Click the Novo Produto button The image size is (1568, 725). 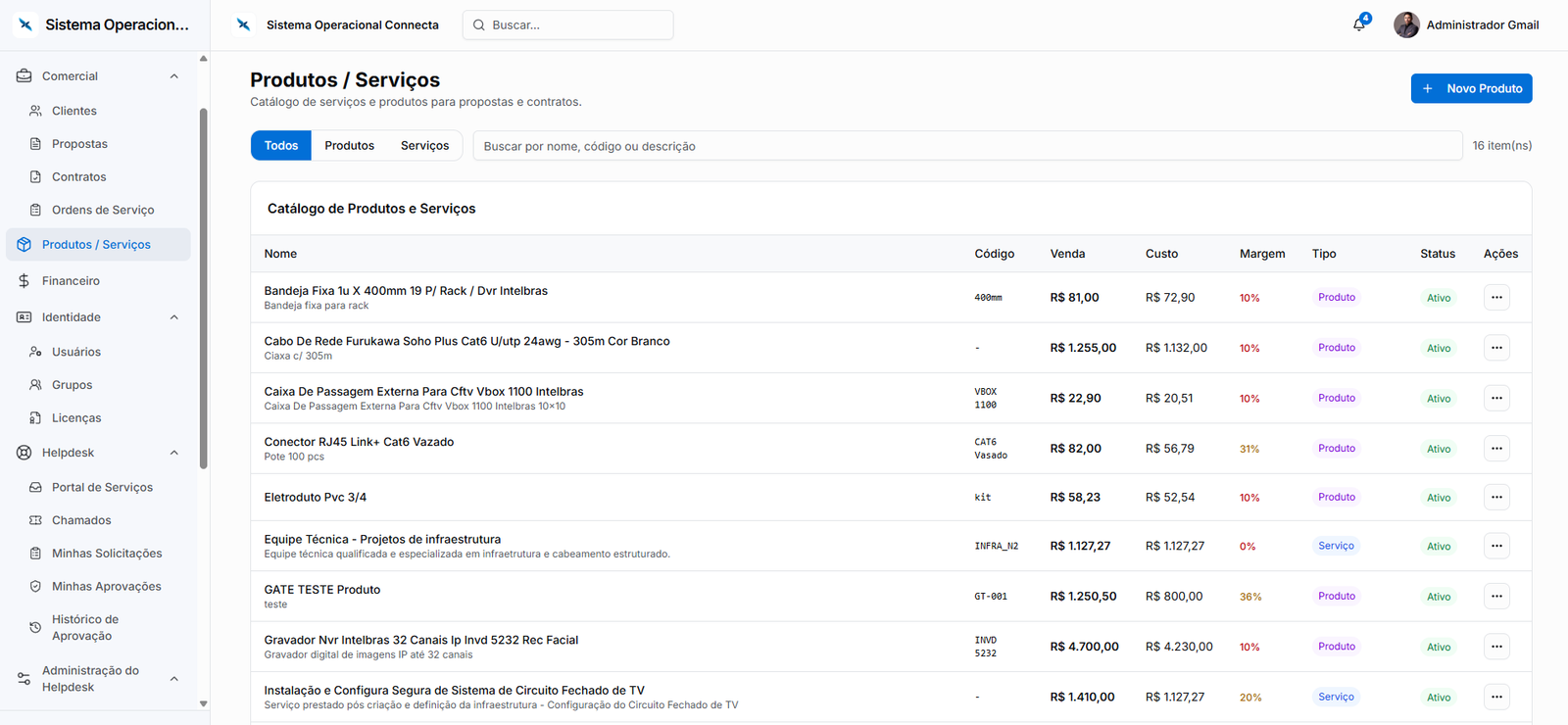1471,88
